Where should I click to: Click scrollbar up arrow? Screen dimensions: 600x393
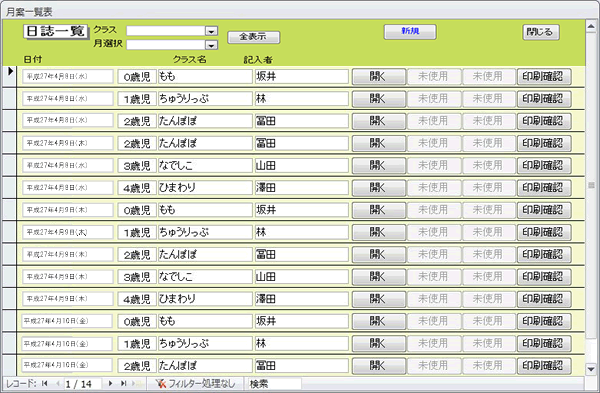point(591,27)
